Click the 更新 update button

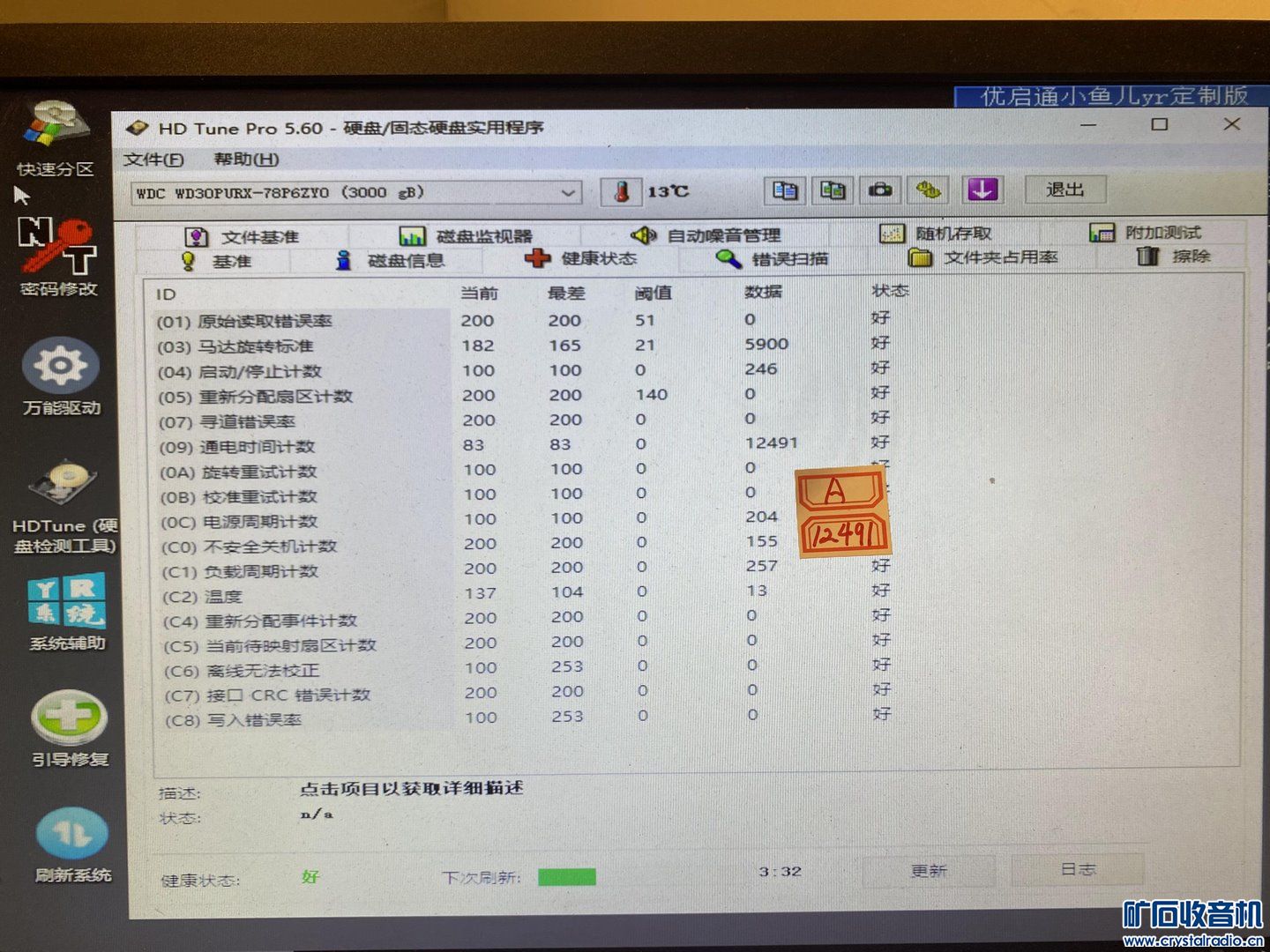[929, 871]
